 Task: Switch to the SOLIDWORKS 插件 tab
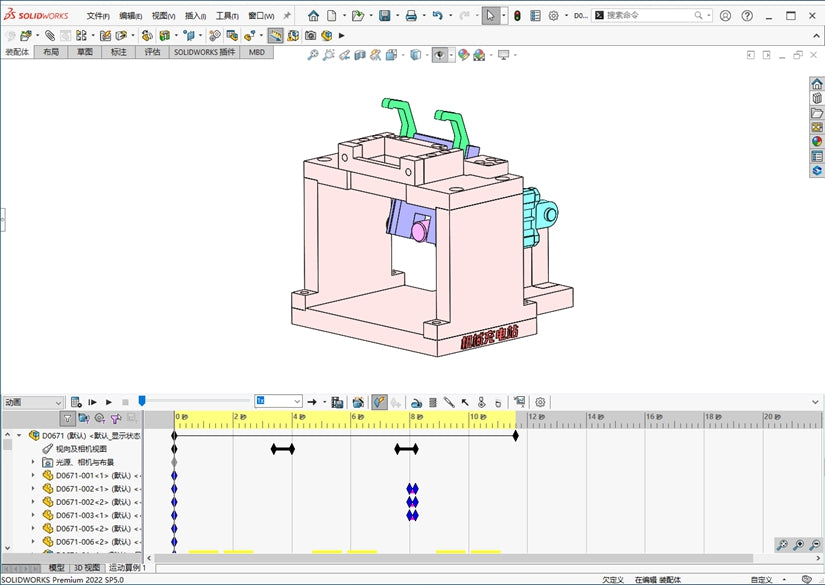pyautogui.click(x=204, y=52)
